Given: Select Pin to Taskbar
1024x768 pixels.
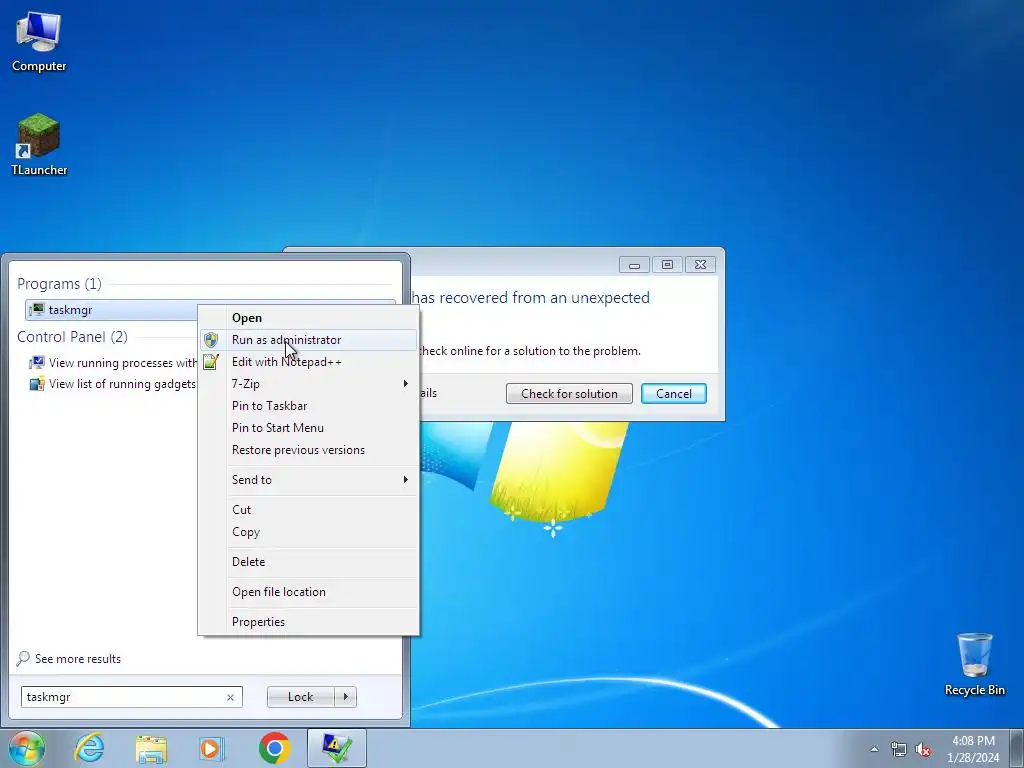Looking at the screenshot, I should pyautogui.click(x=308, y=406).
